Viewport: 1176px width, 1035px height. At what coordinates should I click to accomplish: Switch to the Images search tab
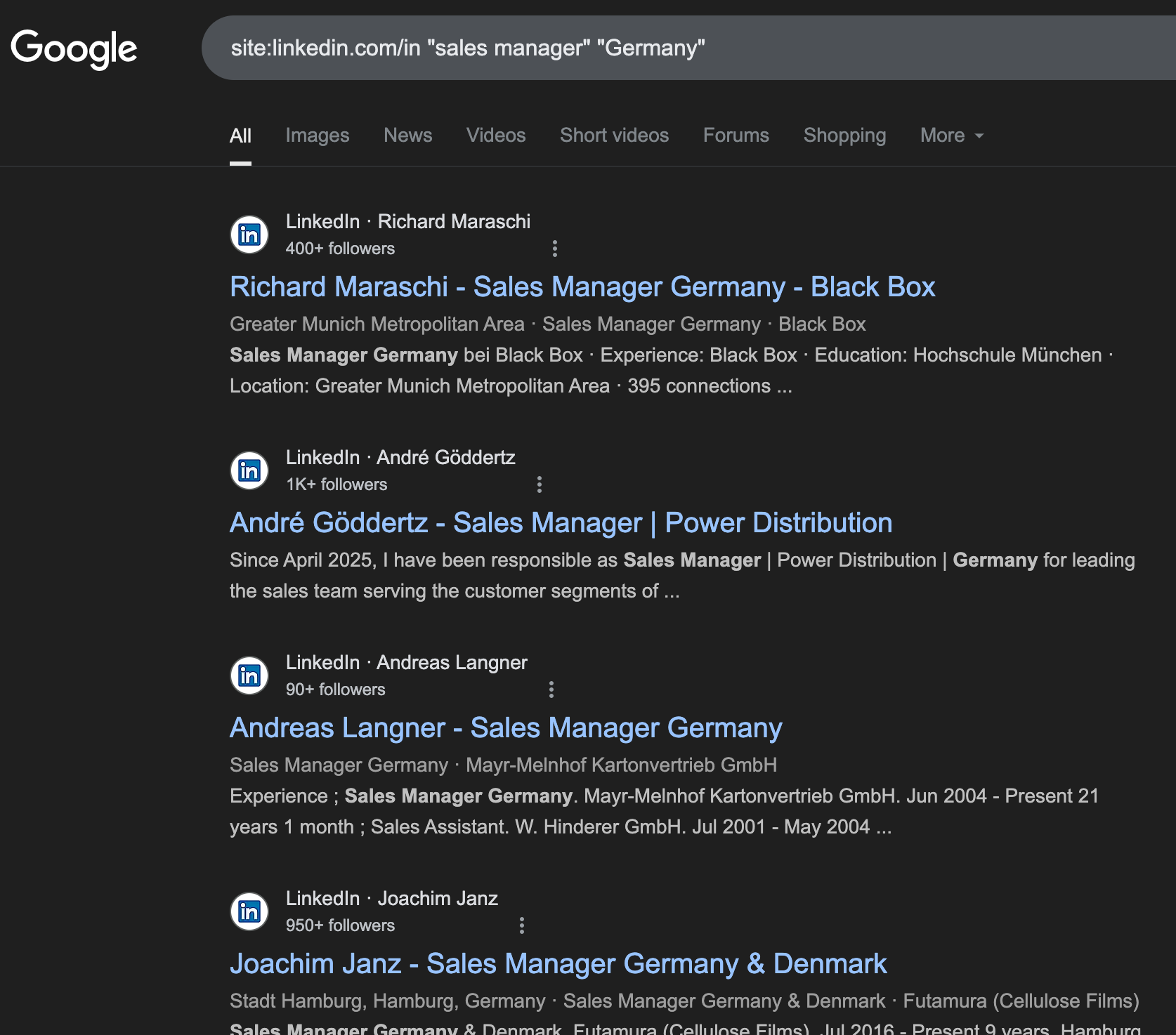coord(318,135)
